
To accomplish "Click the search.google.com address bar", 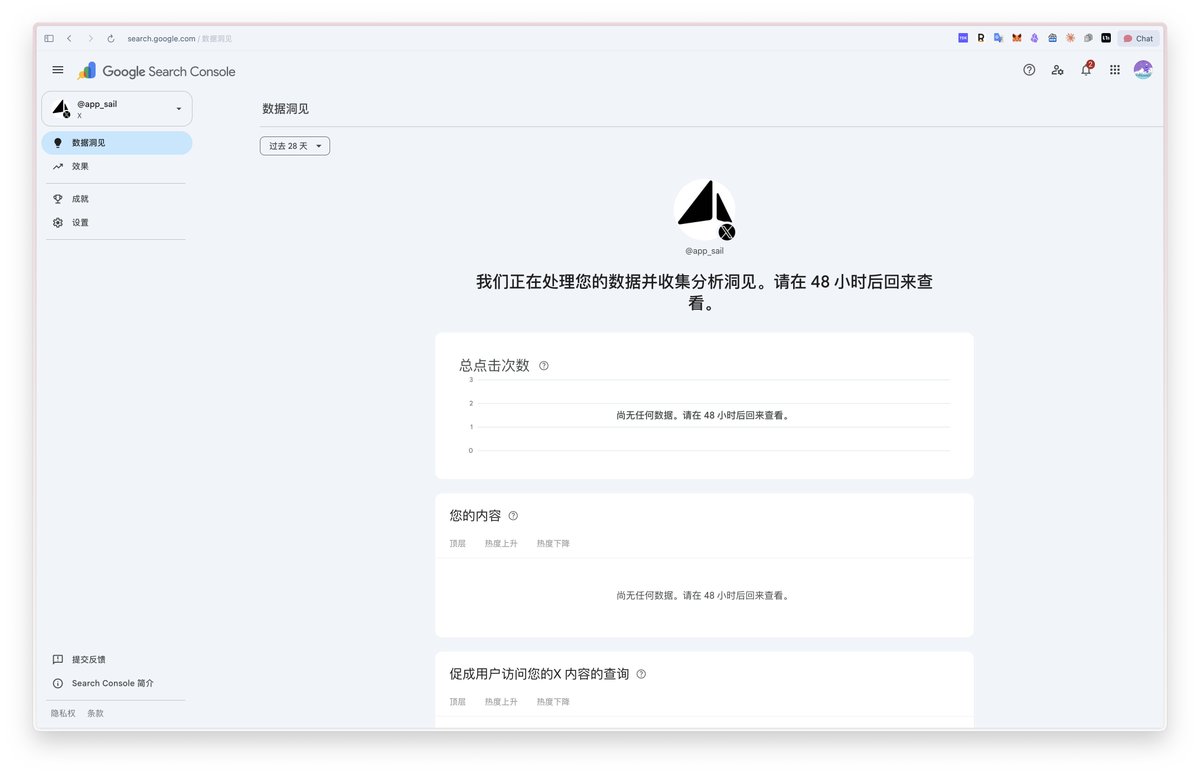I will 179,38.
